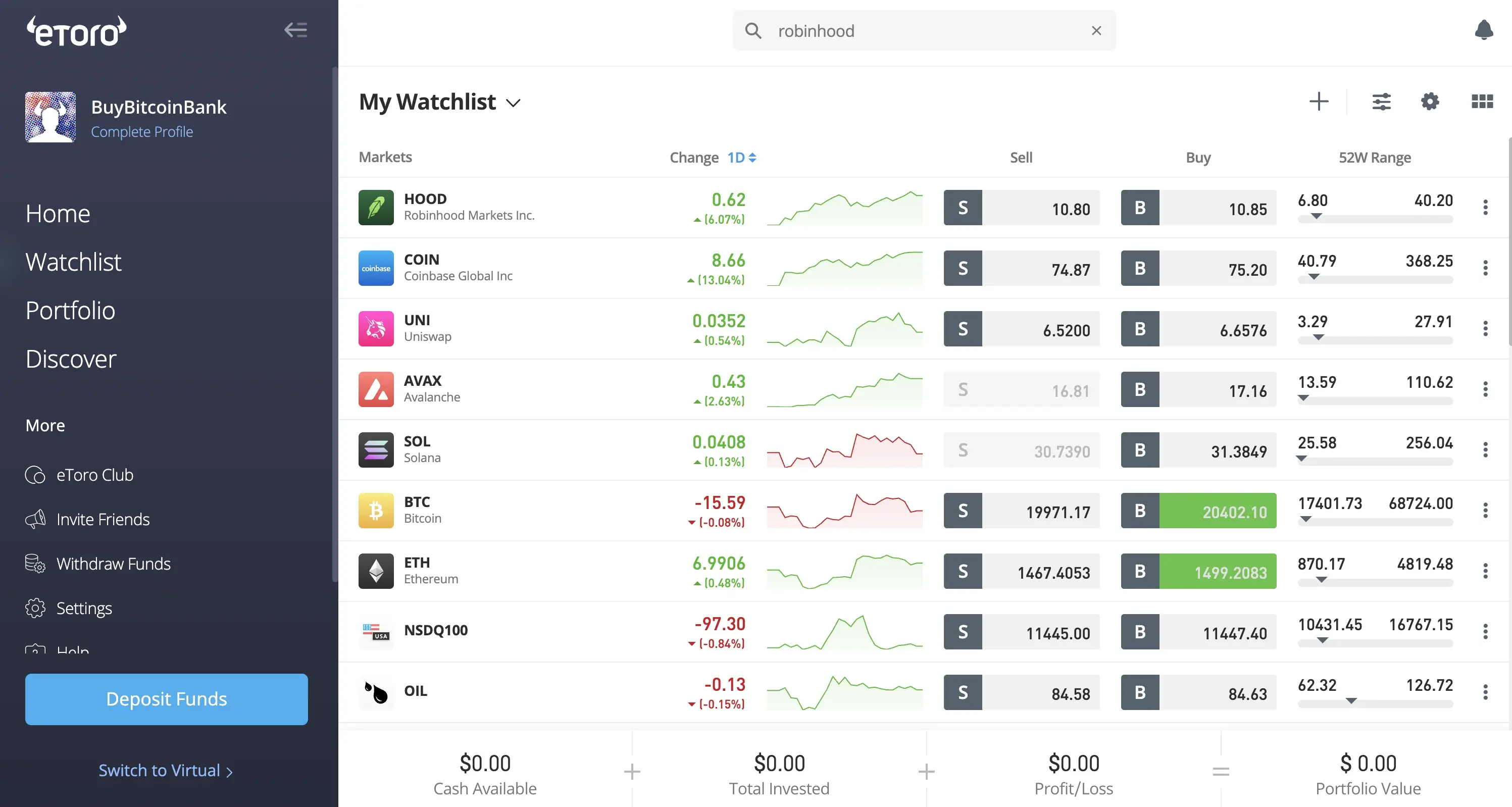Screen dimensions: 1512x807
Task: Click the OIL 52W range bar
Action: 1375,703
